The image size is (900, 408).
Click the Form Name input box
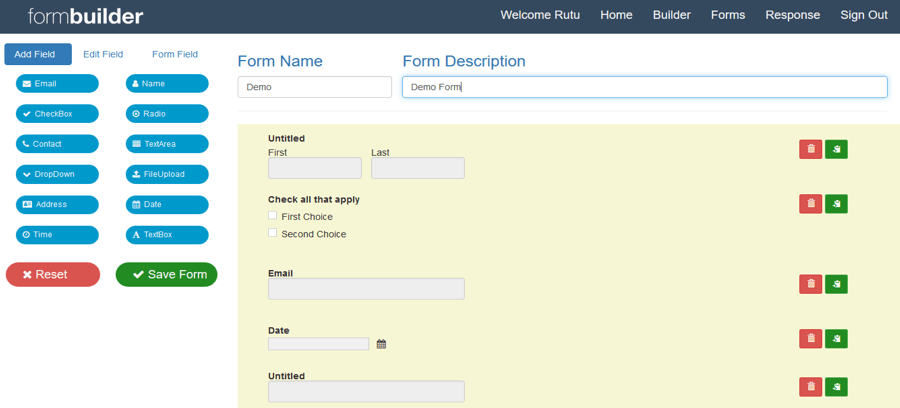[x=315, y=87]
